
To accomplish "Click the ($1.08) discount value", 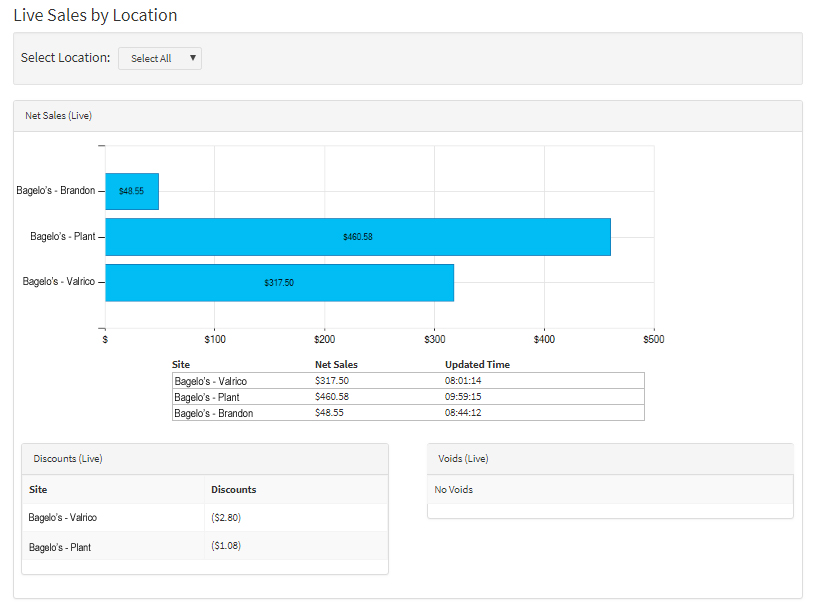I will point(226,546).
